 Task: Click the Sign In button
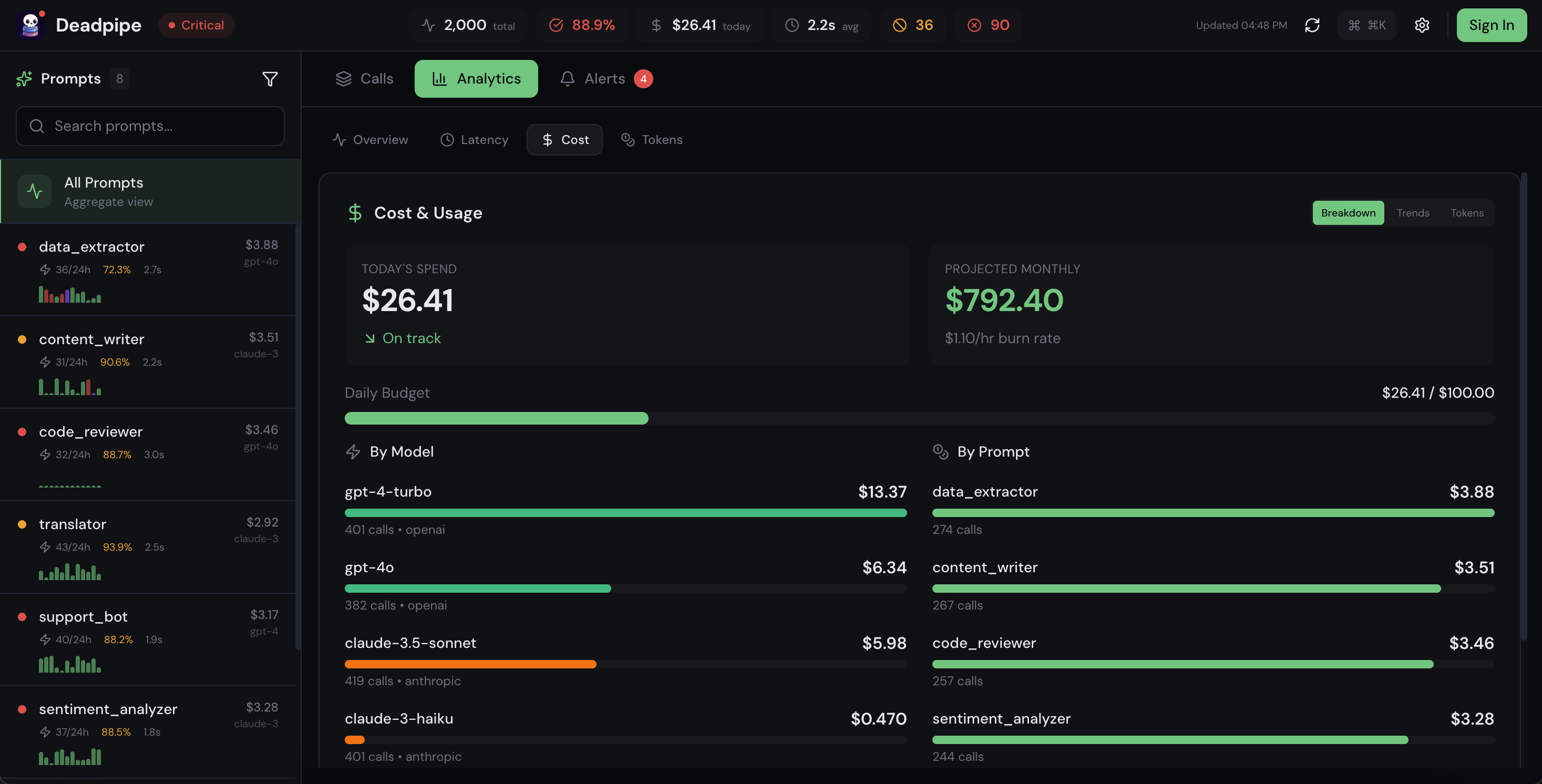tap(1491, 25)
